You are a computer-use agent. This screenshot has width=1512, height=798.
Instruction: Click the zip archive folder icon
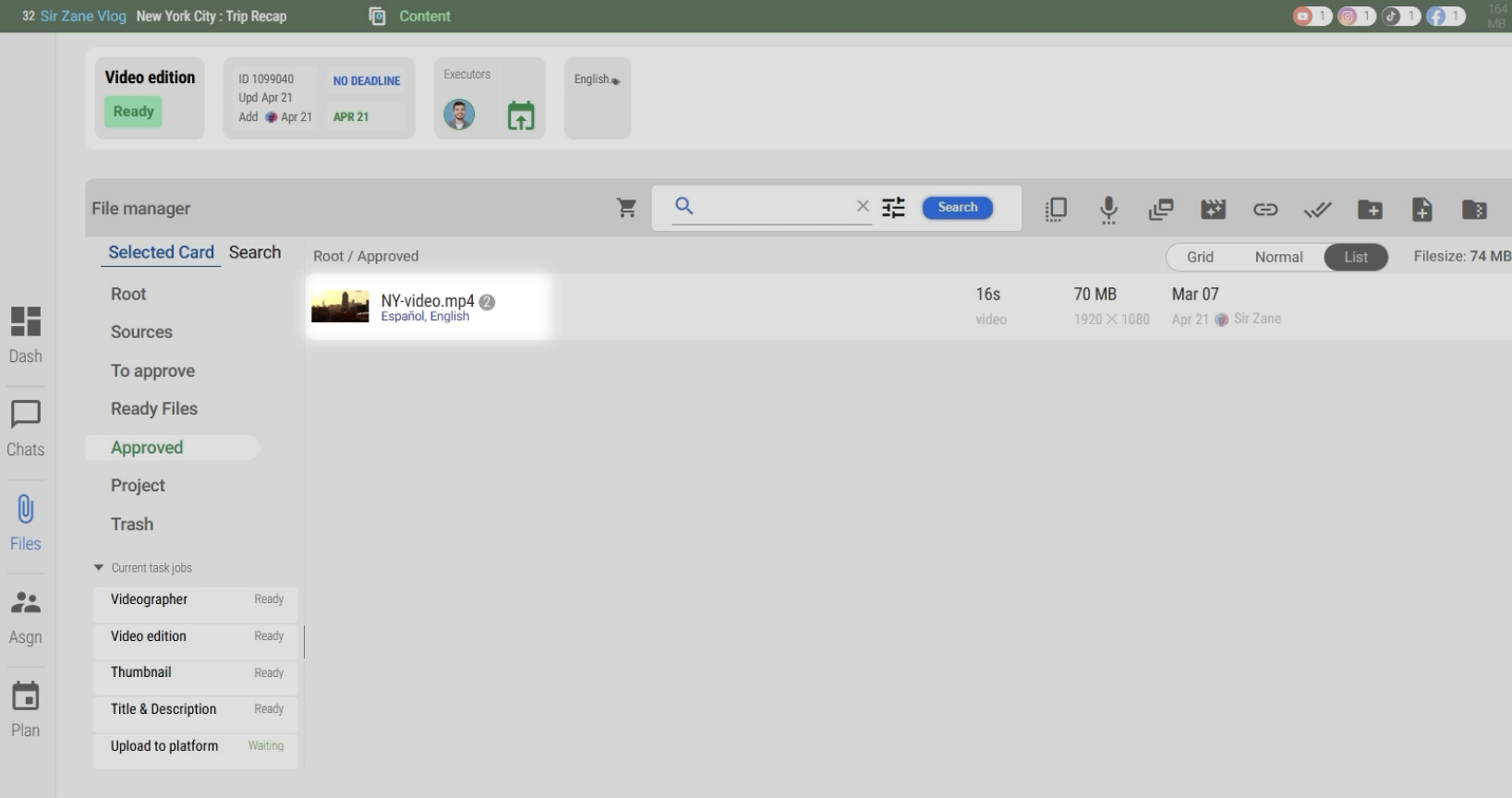[x=1474, y=210]
